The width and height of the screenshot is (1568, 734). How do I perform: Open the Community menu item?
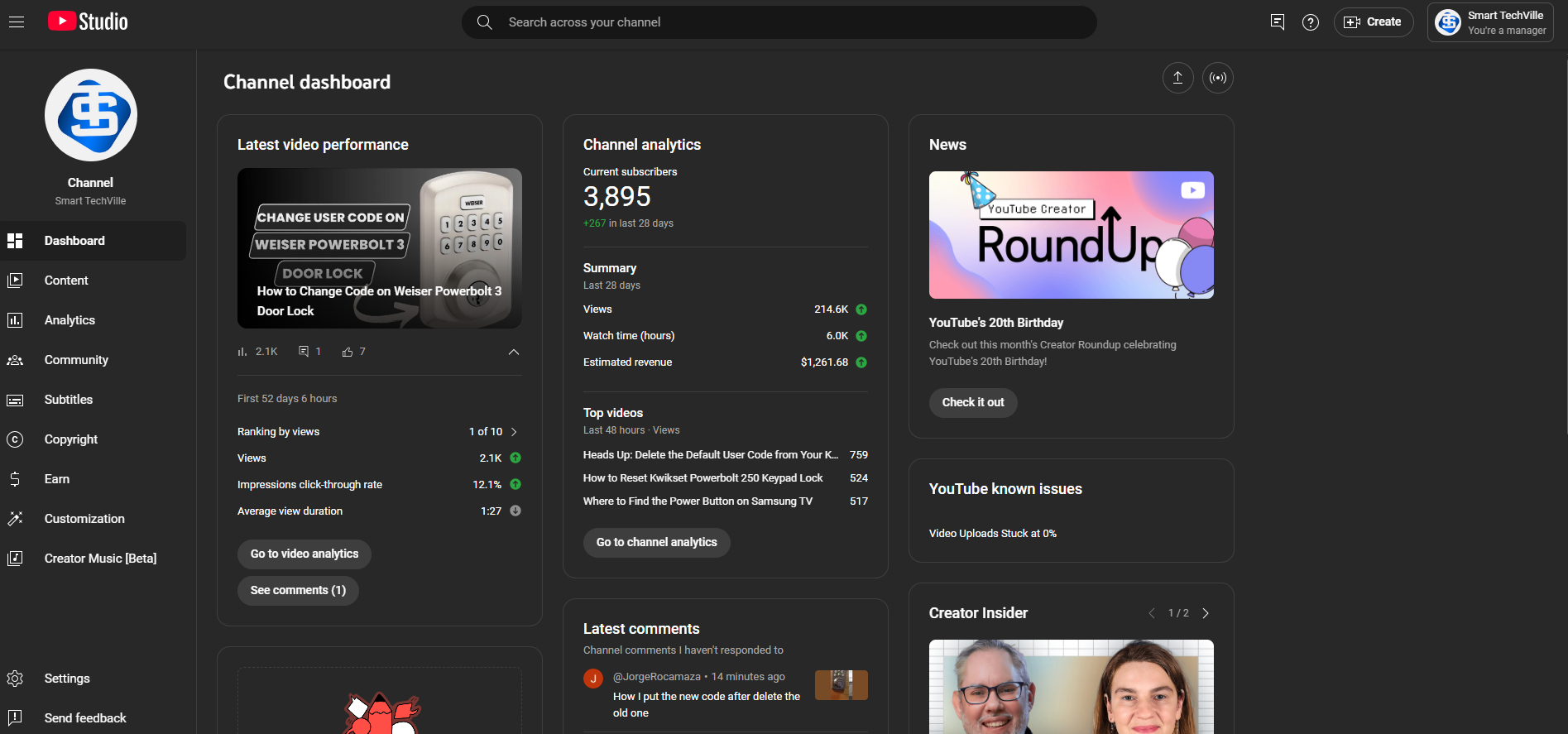click(x=93, y=360)
